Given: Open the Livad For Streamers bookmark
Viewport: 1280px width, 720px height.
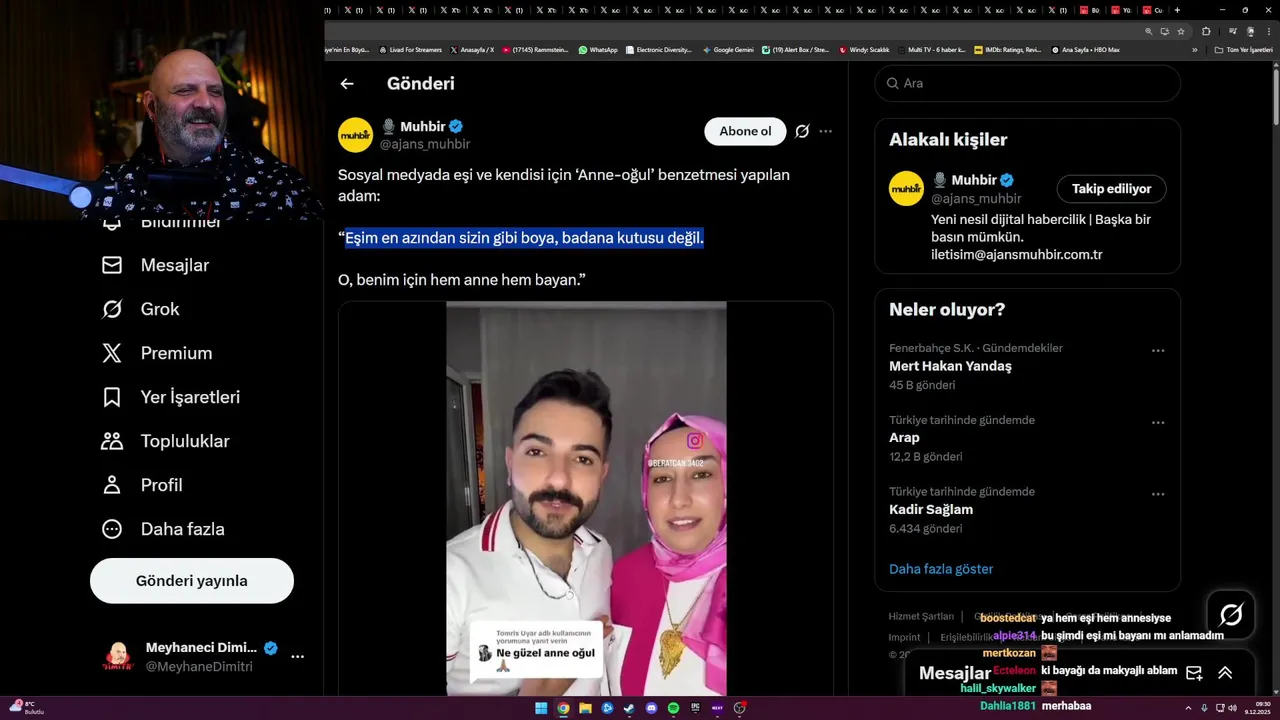Looking at the screenshot, I should click(410, 49).
